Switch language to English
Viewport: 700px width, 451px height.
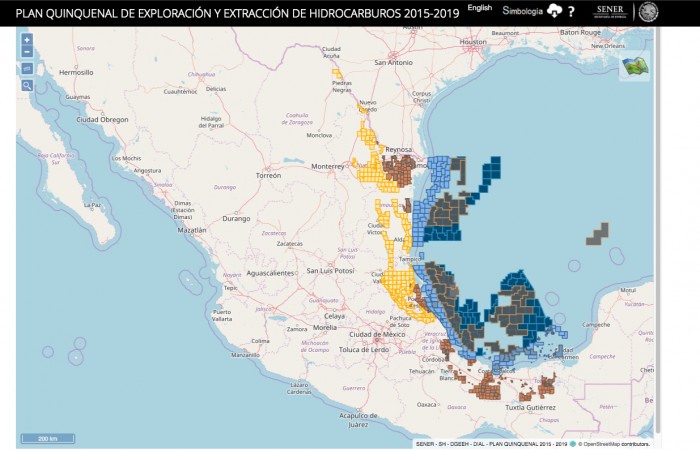480,8
